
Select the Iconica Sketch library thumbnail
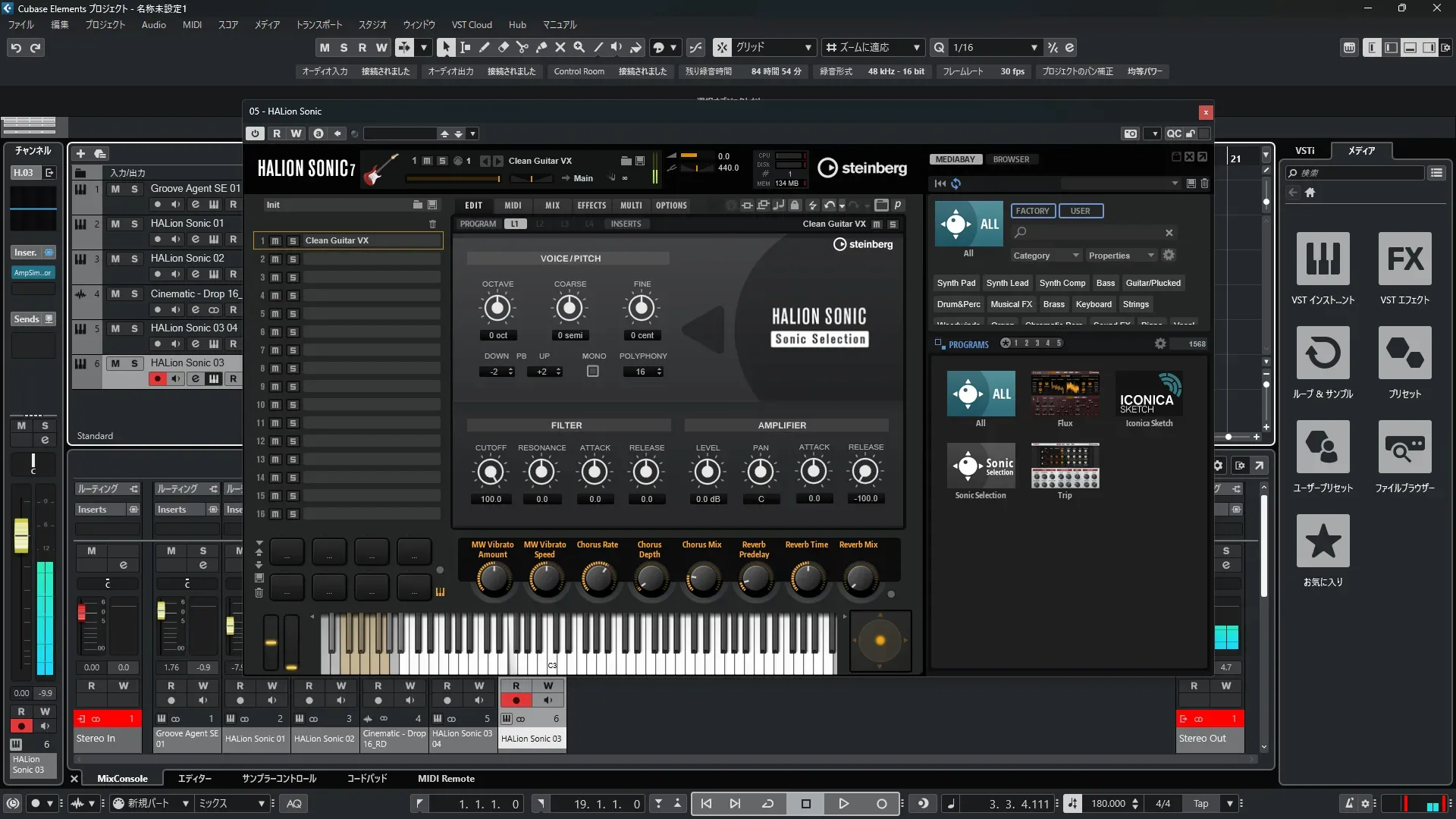(1148, 394)
